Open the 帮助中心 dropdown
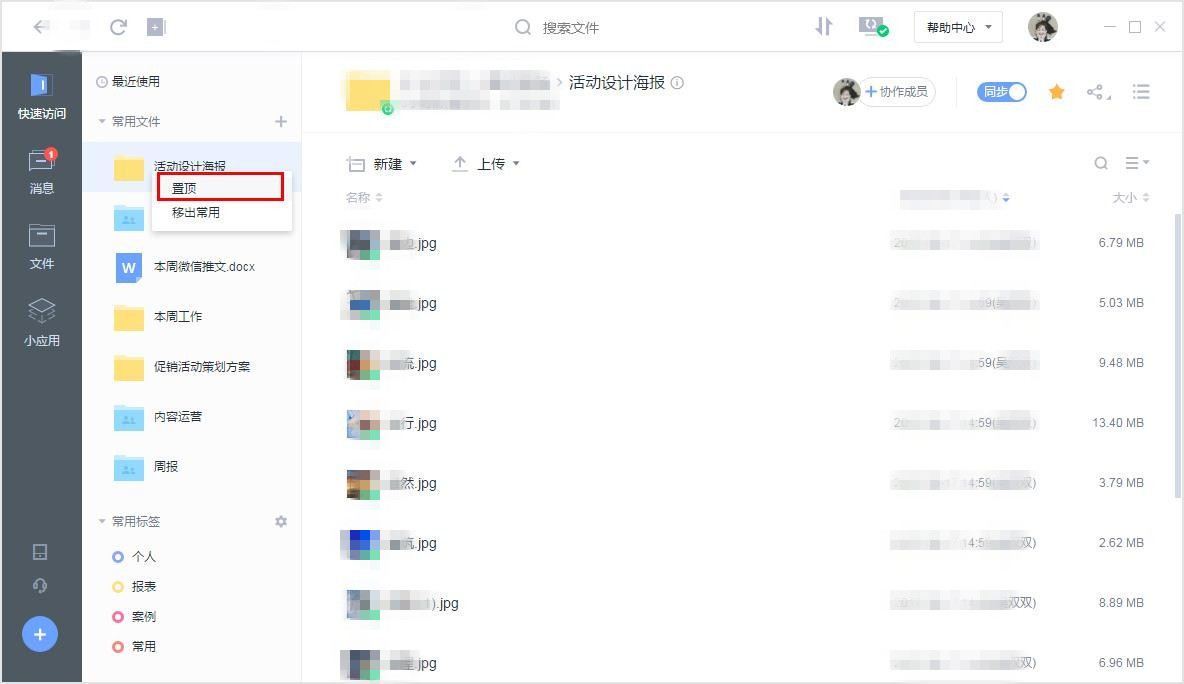Screen dimensions: 1184x684 pyautogui.click(x=958, y=28)
